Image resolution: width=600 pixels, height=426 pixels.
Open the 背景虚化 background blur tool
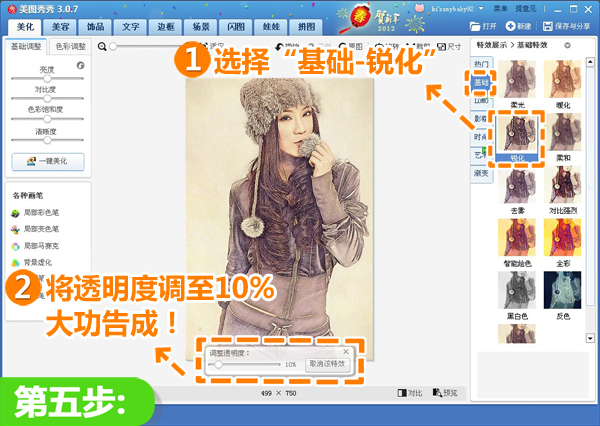pyautogui.click(x=32, y=263)
